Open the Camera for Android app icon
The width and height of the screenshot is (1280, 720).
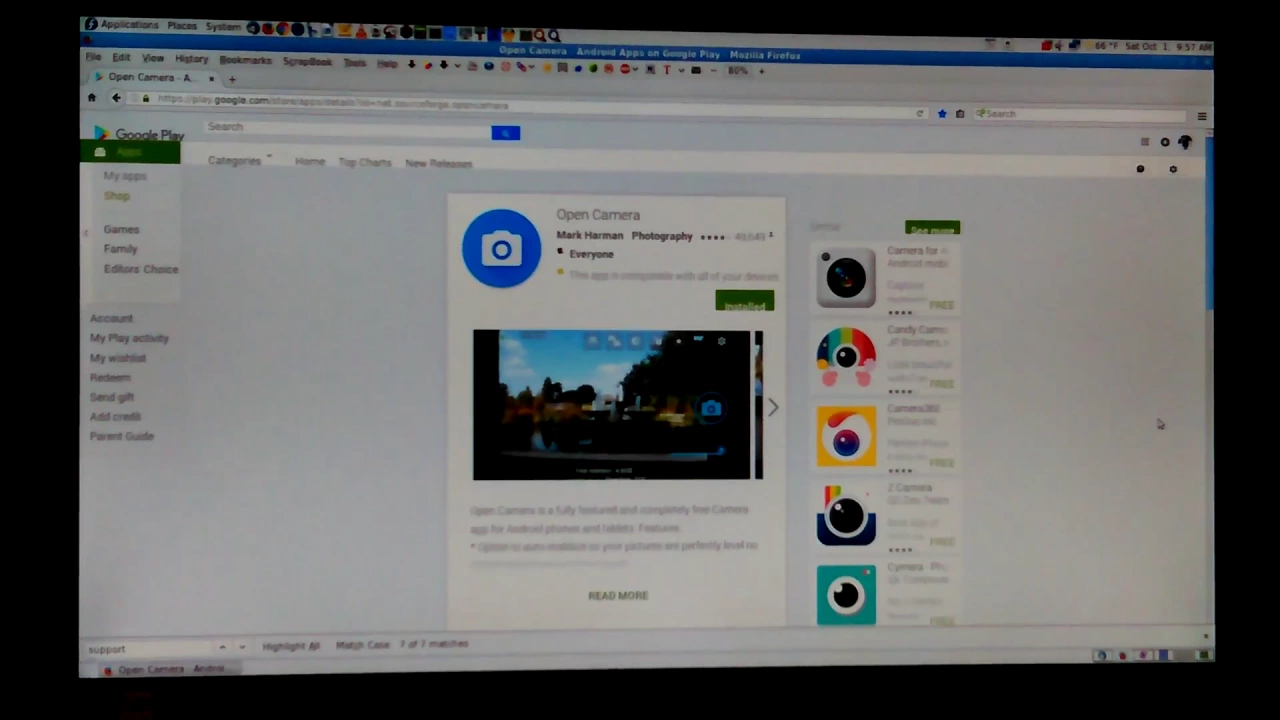[846, 277]
